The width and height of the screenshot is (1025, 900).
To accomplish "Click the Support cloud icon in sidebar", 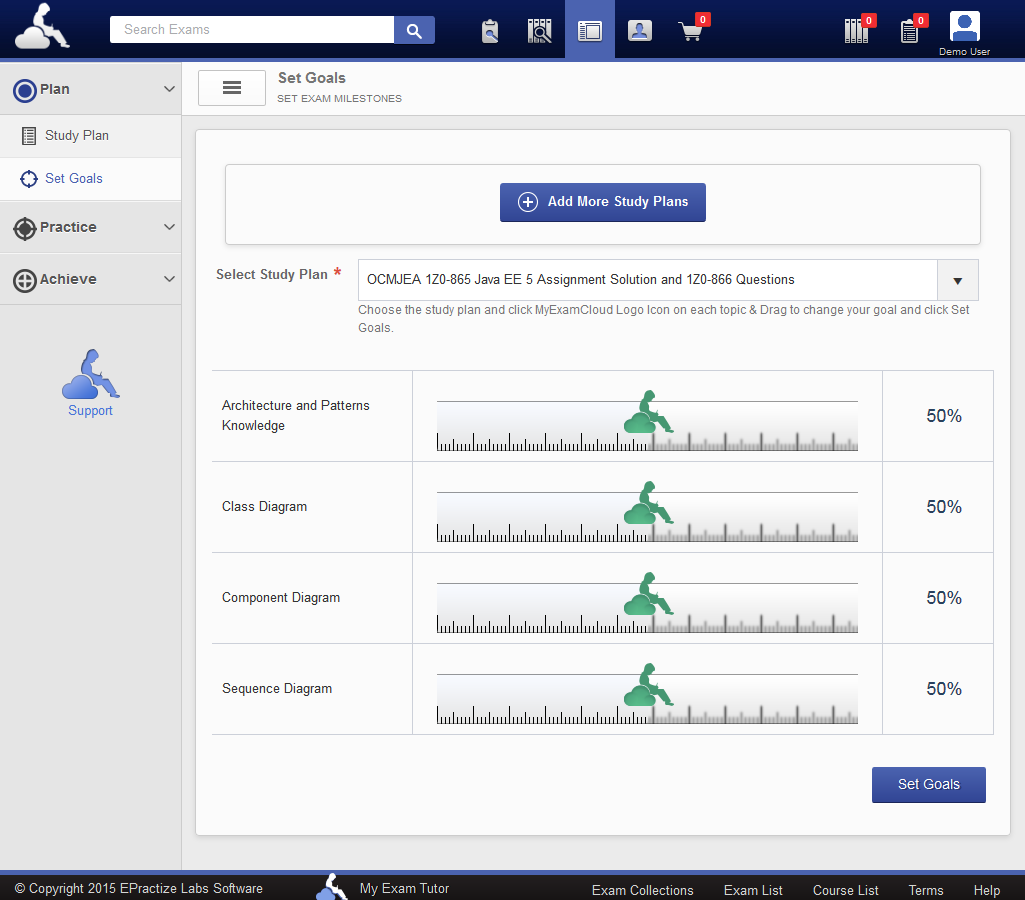I will point(90,375).
